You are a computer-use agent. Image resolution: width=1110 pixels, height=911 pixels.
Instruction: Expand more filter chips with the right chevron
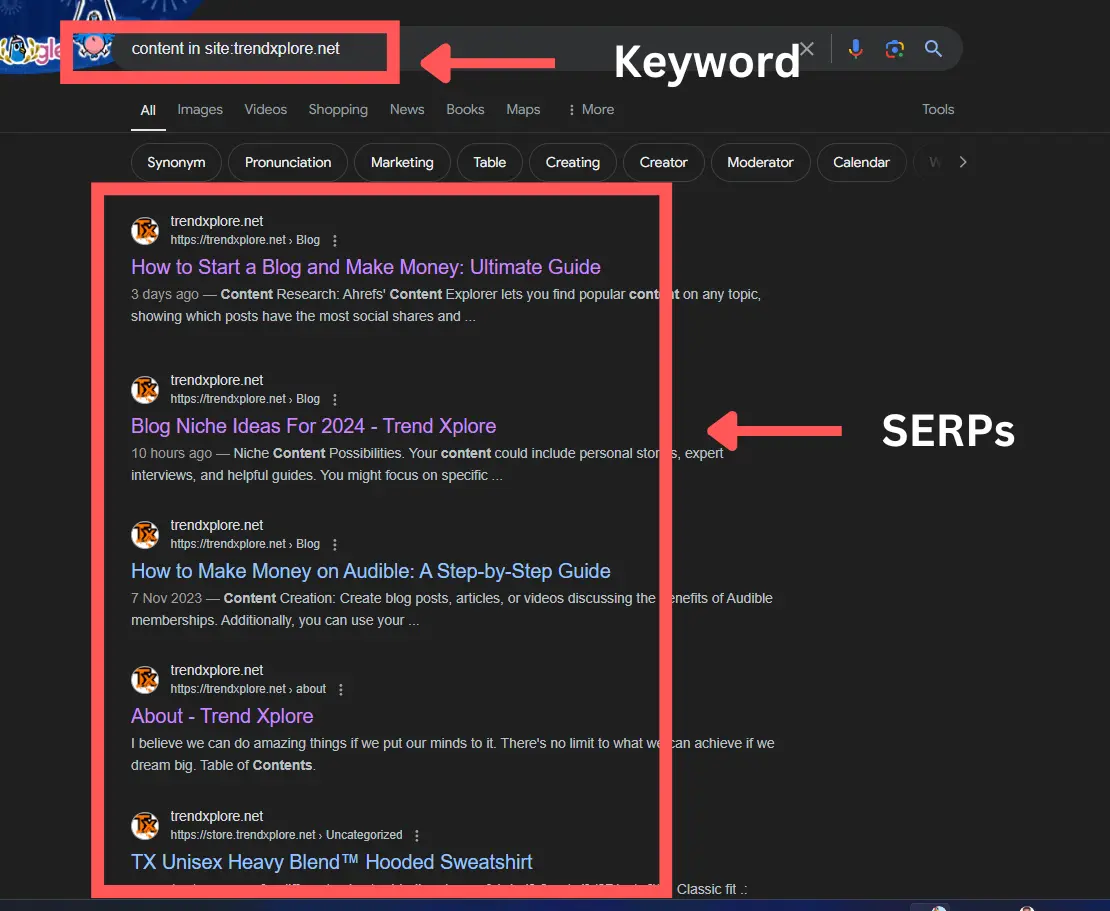[x=961, y=162]
